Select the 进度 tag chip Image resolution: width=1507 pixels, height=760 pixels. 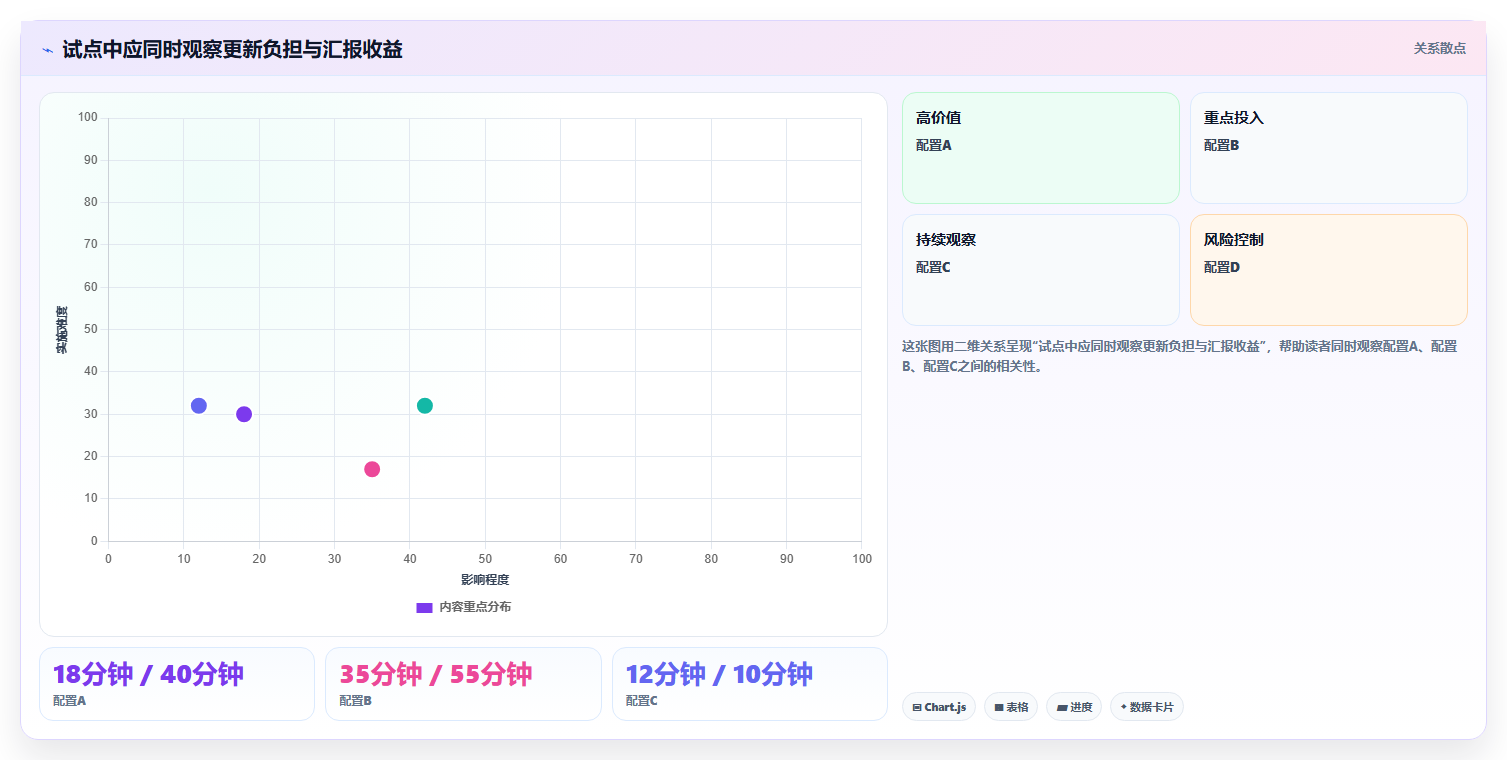(1074, 707)
